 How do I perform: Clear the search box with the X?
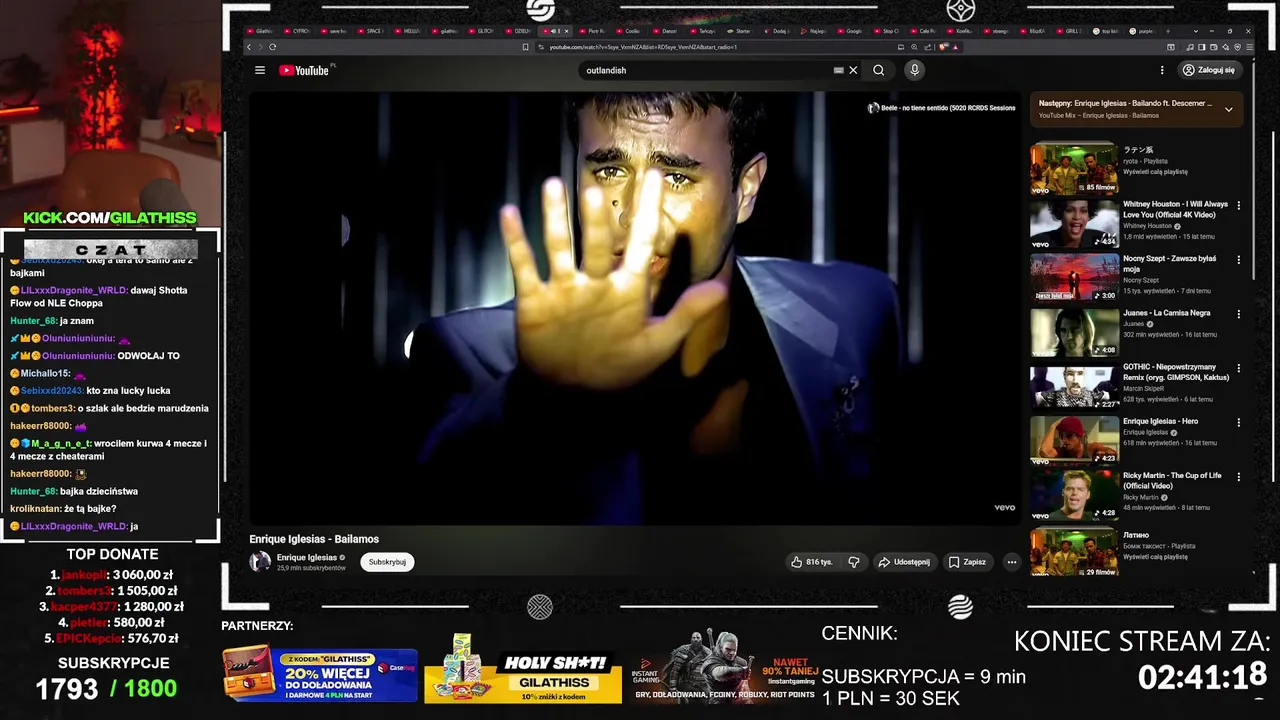click(x=853, y=70)
